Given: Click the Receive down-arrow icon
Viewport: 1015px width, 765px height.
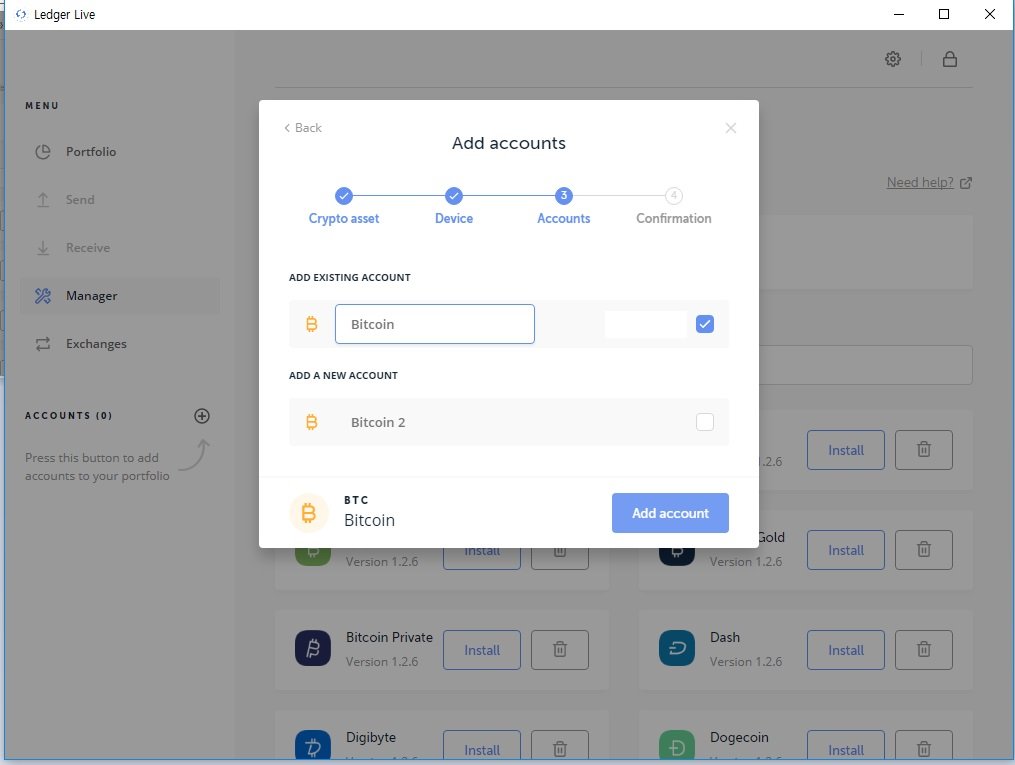Looking at the screenshot, I should tap(43, 248).
